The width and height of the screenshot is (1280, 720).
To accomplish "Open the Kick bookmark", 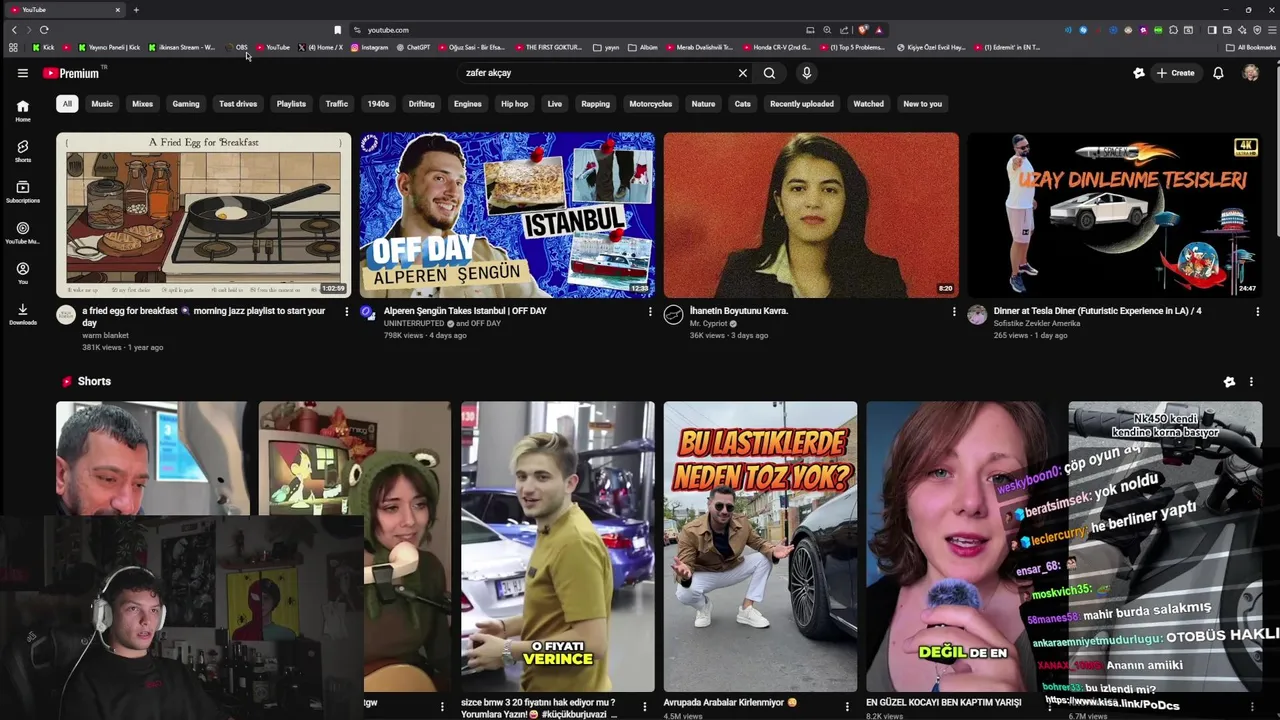I will (43, 47).
